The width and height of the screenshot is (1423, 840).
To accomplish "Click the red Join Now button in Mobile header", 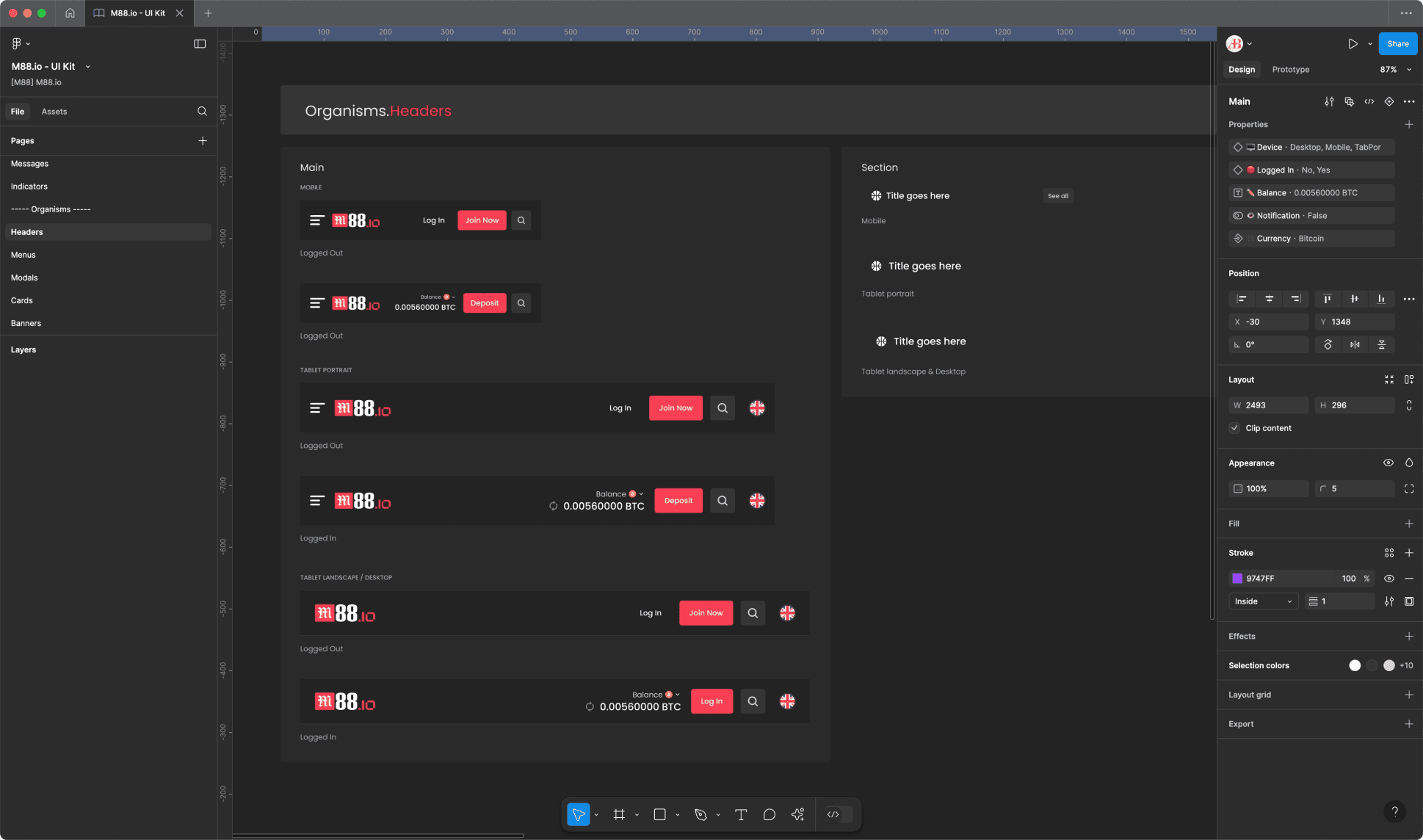I will pos(482,220).
